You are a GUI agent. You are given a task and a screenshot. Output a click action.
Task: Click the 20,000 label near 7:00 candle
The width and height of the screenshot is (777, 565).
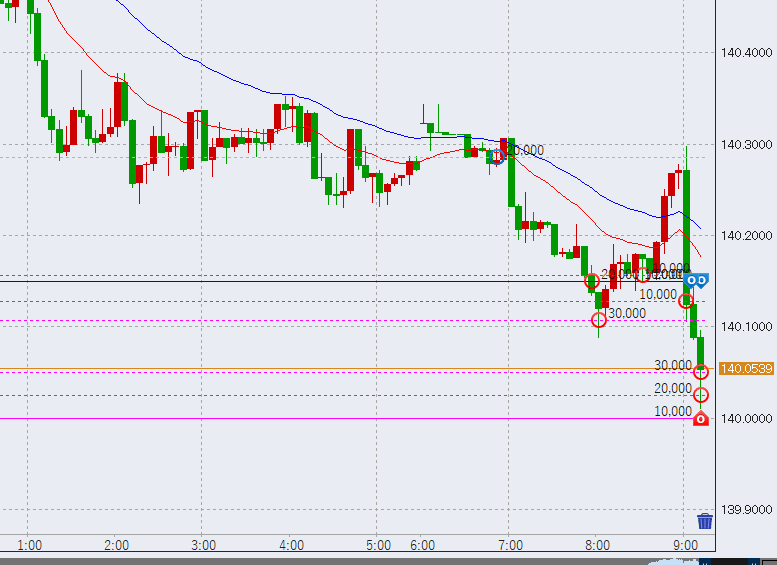(524, 151)
